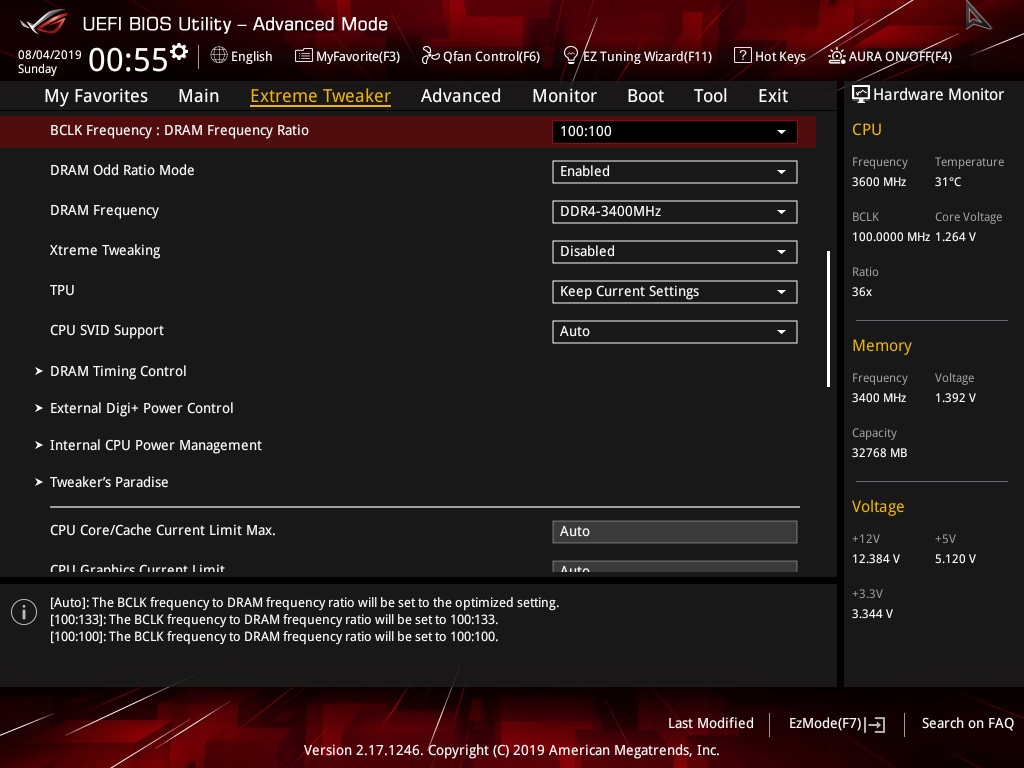Image resolution: width=1024 pixels, height=768 pixels.
Task: Open Search on FAQ
Action: 967,723
